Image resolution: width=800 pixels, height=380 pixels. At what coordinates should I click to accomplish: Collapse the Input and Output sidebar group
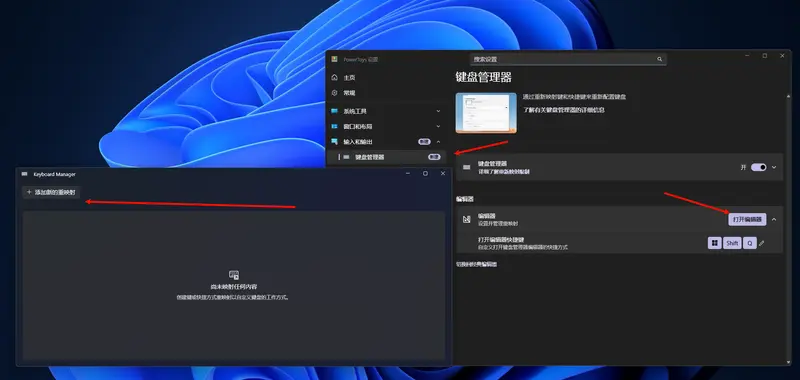438,142
